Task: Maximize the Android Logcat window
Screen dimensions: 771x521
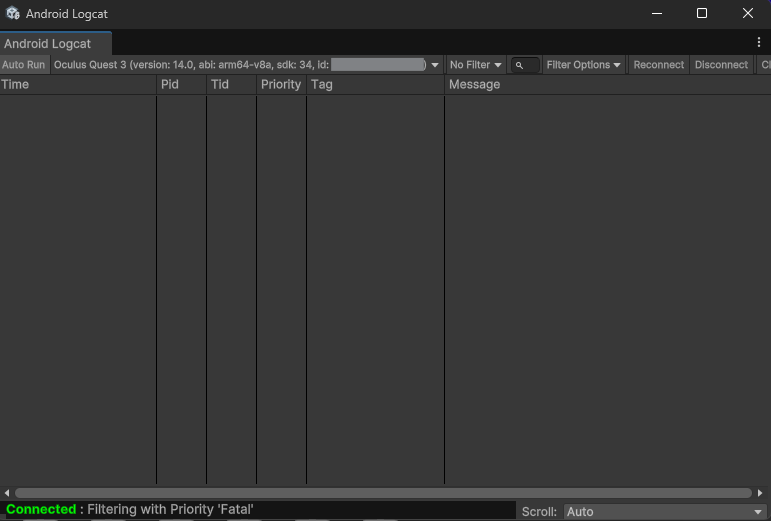Action: tap(702, 14)
